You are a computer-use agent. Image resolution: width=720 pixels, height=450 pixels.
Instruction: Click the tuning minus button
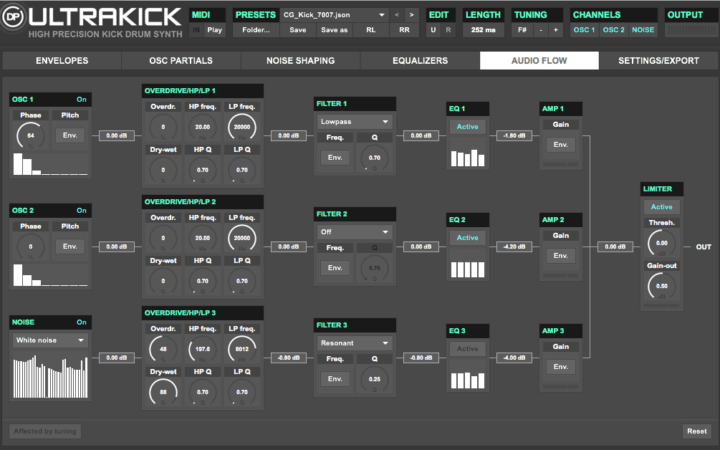(x=541, y=30)
